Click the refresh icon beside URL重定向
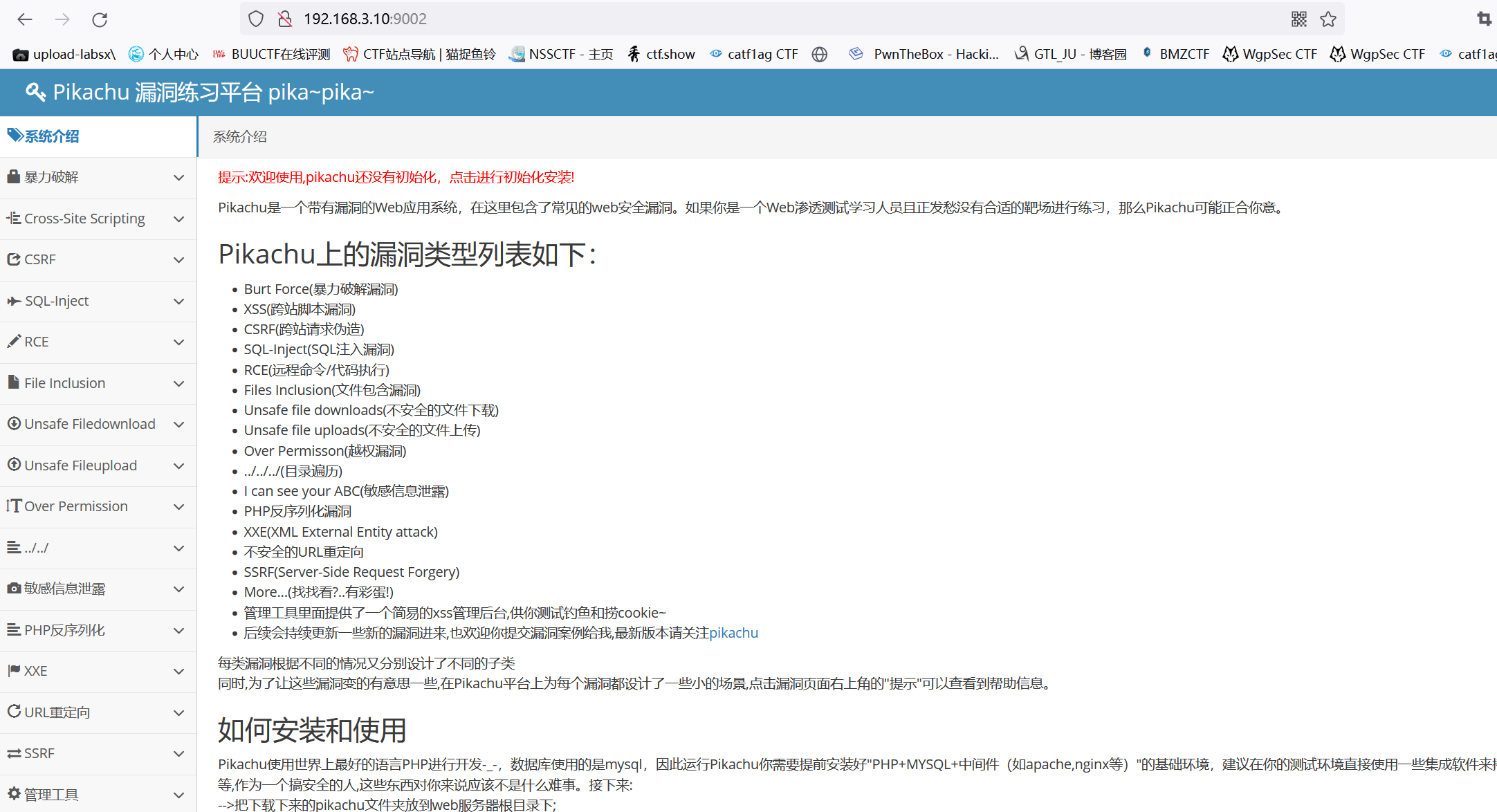The height and width of the screenshot is (812, 1497). click(14, 711)
